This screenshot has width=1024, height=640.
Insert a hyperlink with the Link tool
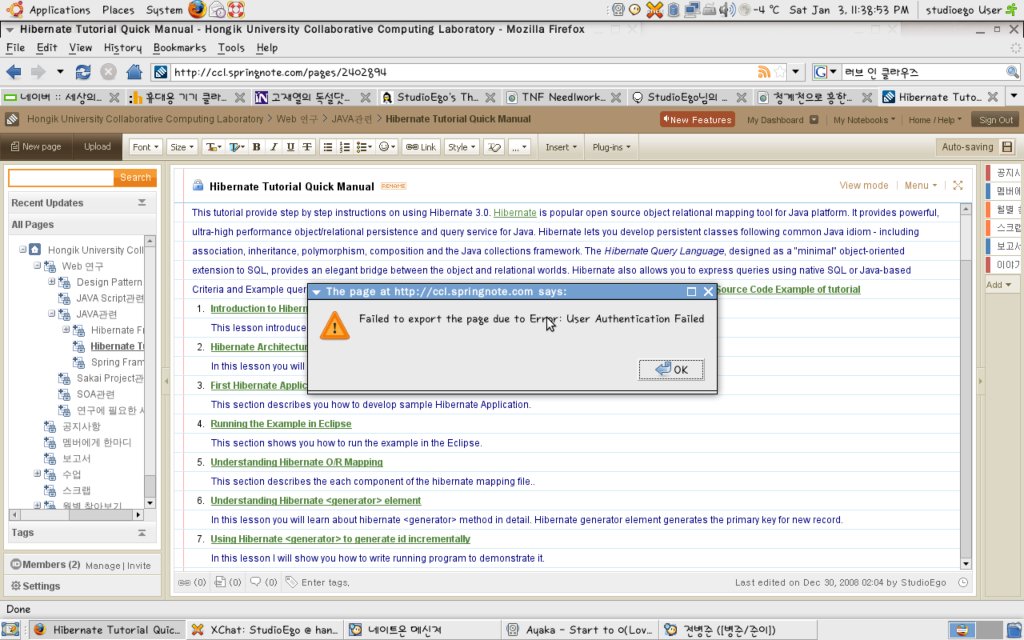coord(421,147)
